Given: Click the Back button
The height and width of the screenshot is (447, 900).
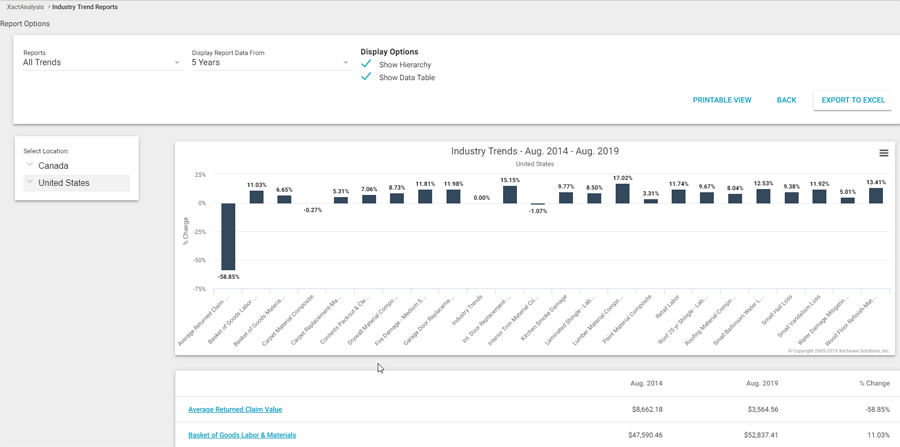Looking at the screenshot, I should click(x=786, y=100).
